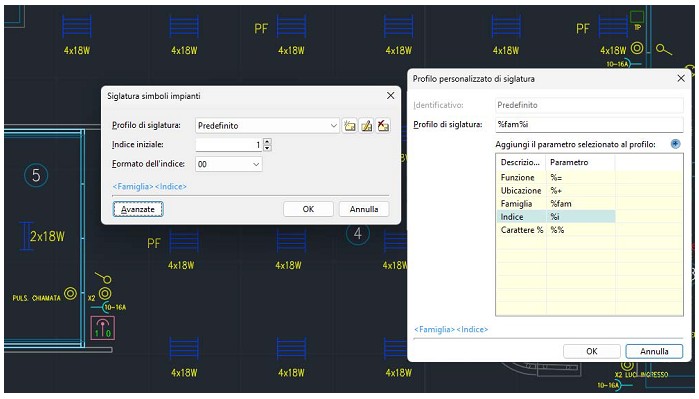Click the Indice iniziale value field
This screenshot has width=699, height=399.
229,144
